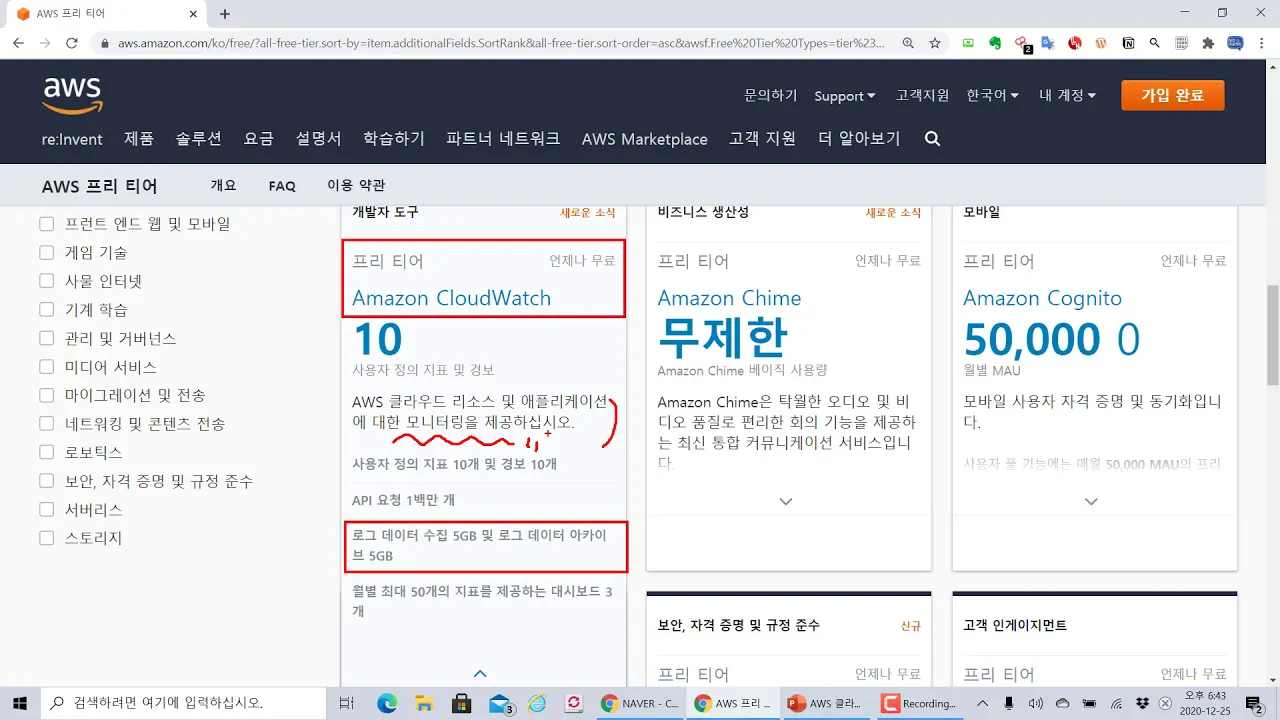
Task: Open the 솔루션 nav menu
Action: coord(199,139)
